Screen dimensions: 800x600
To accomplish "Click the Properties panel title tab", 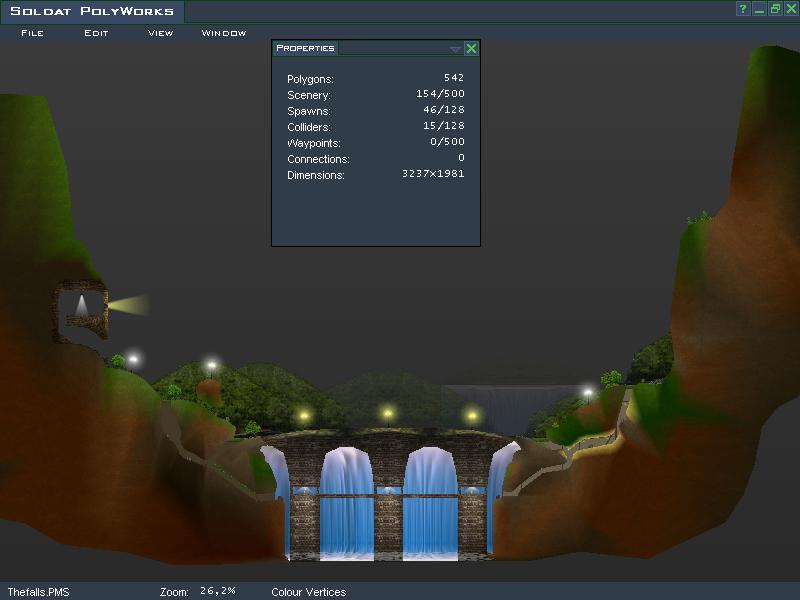I will pos(305,48).
